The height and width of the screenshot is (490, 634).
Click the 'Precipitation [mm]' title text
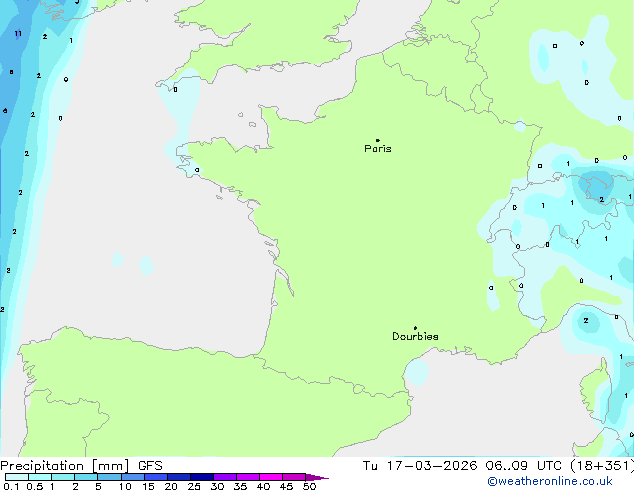click(x=65, y=466)
